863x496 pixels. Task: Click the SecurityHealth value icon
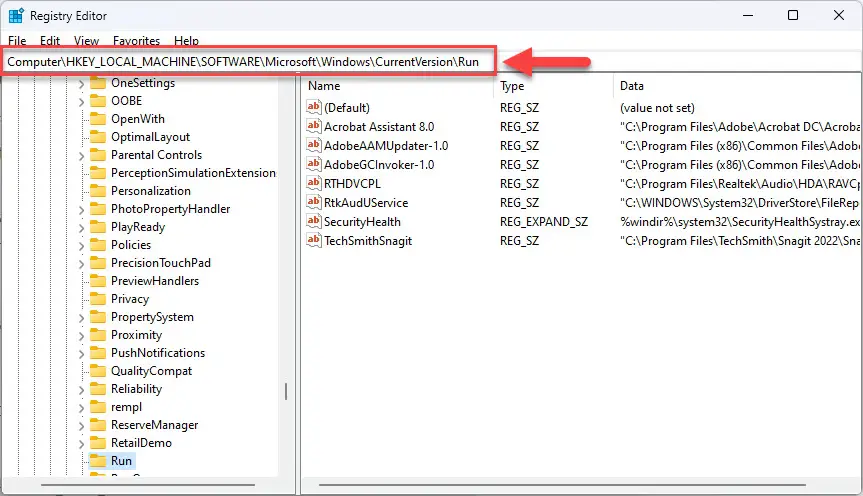click(314, 221)
